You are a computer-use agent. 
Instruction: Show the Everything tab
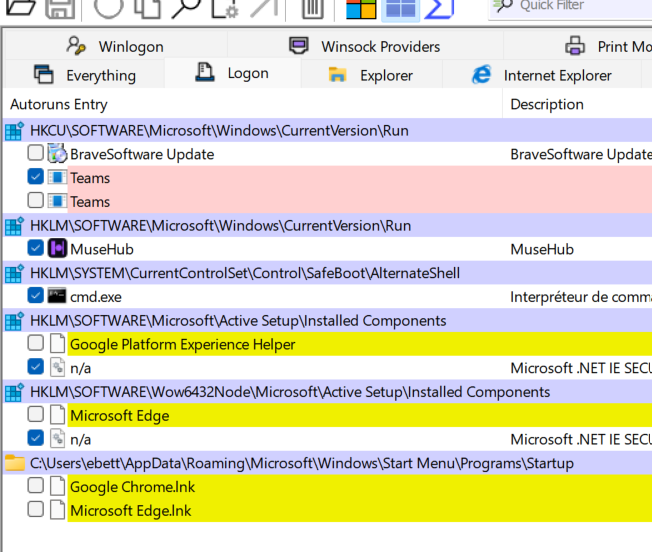pyautogui.click(x=84, y=75)
